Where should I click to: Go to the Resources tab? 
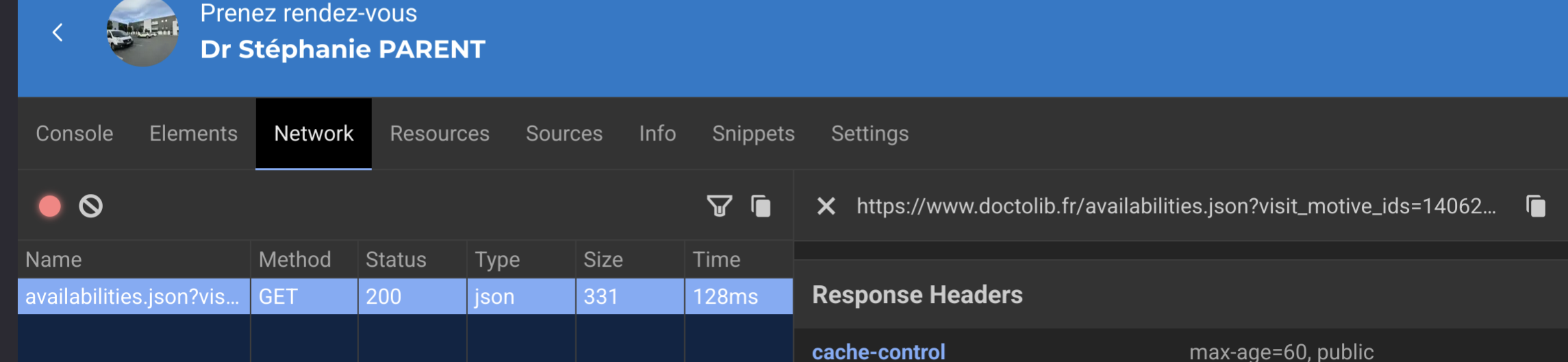440,134
